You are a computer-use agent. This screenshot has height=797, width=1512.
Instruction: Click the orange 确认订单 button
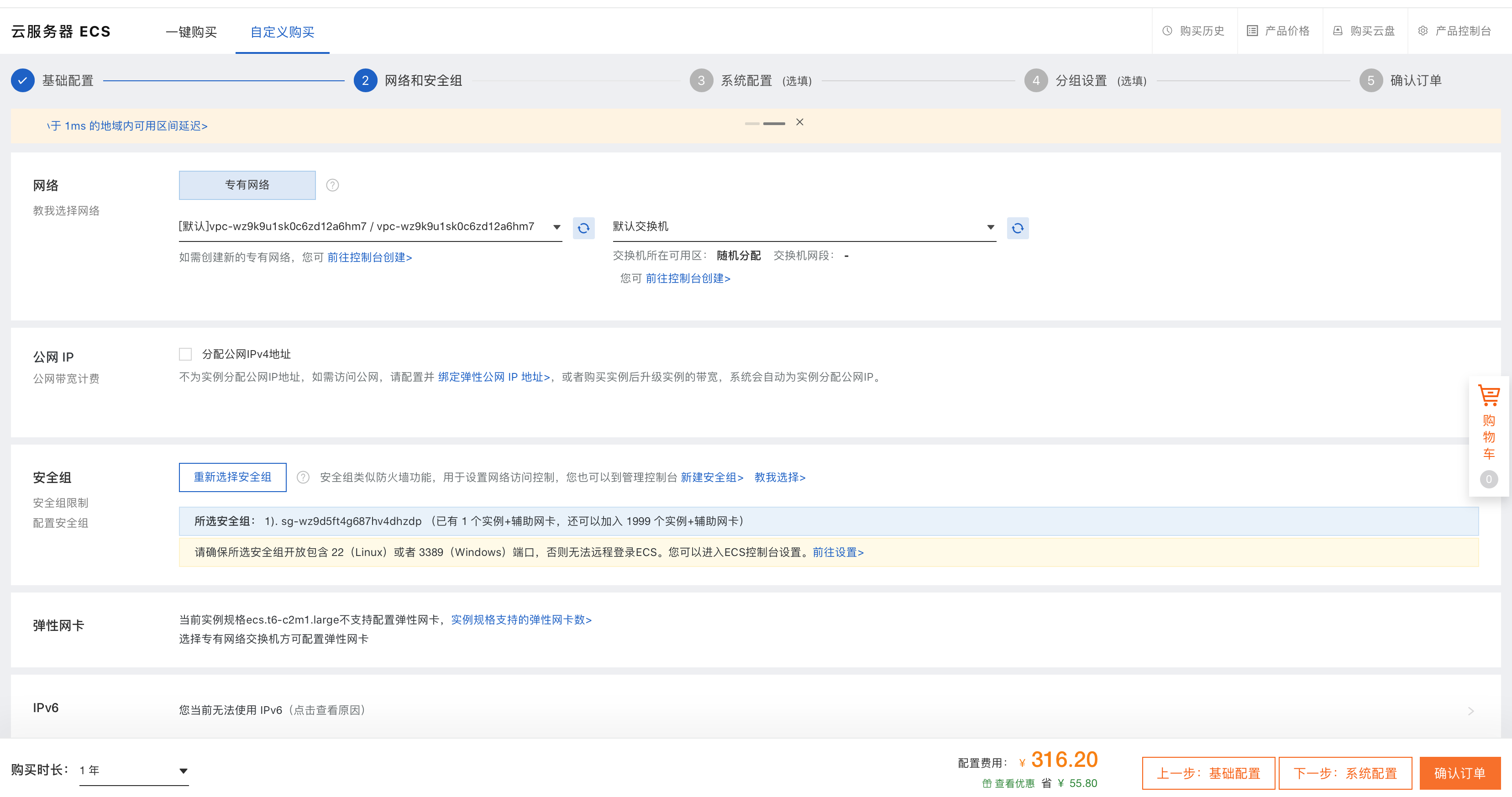pyautogui.click(x=1460, y=773)
